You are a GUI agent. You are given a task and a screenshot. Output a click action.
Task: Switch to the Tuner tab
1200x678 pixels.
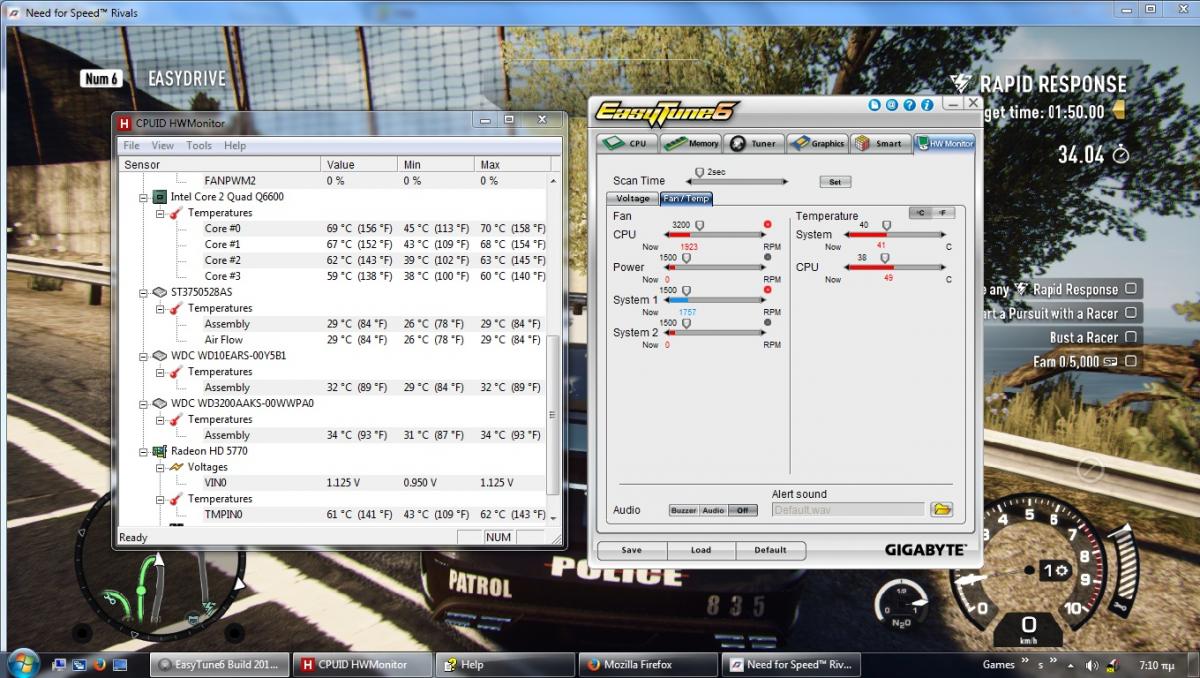[753, 143]
